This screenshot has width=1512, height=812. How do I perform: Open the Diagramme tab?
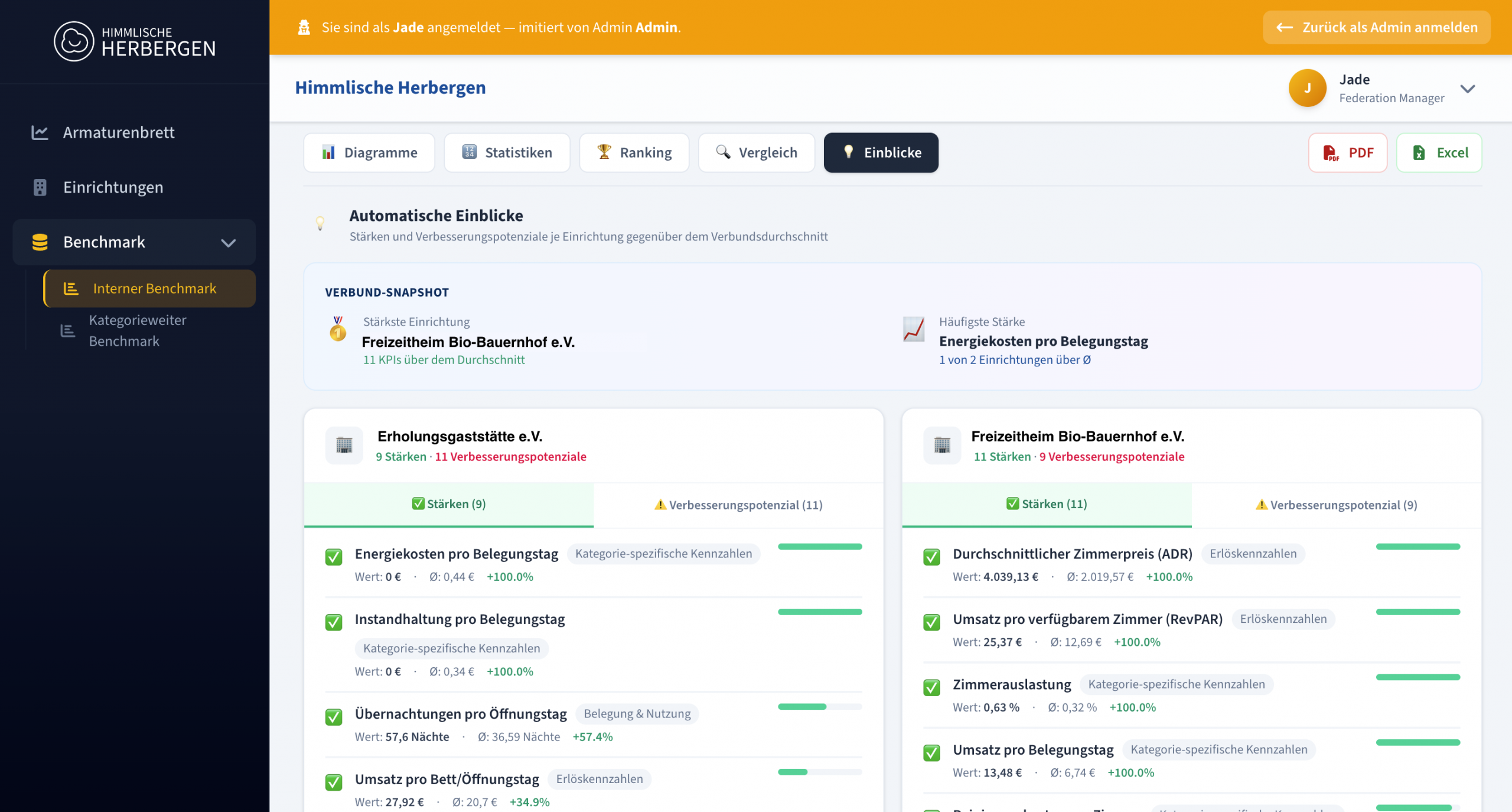pos(369,152)
